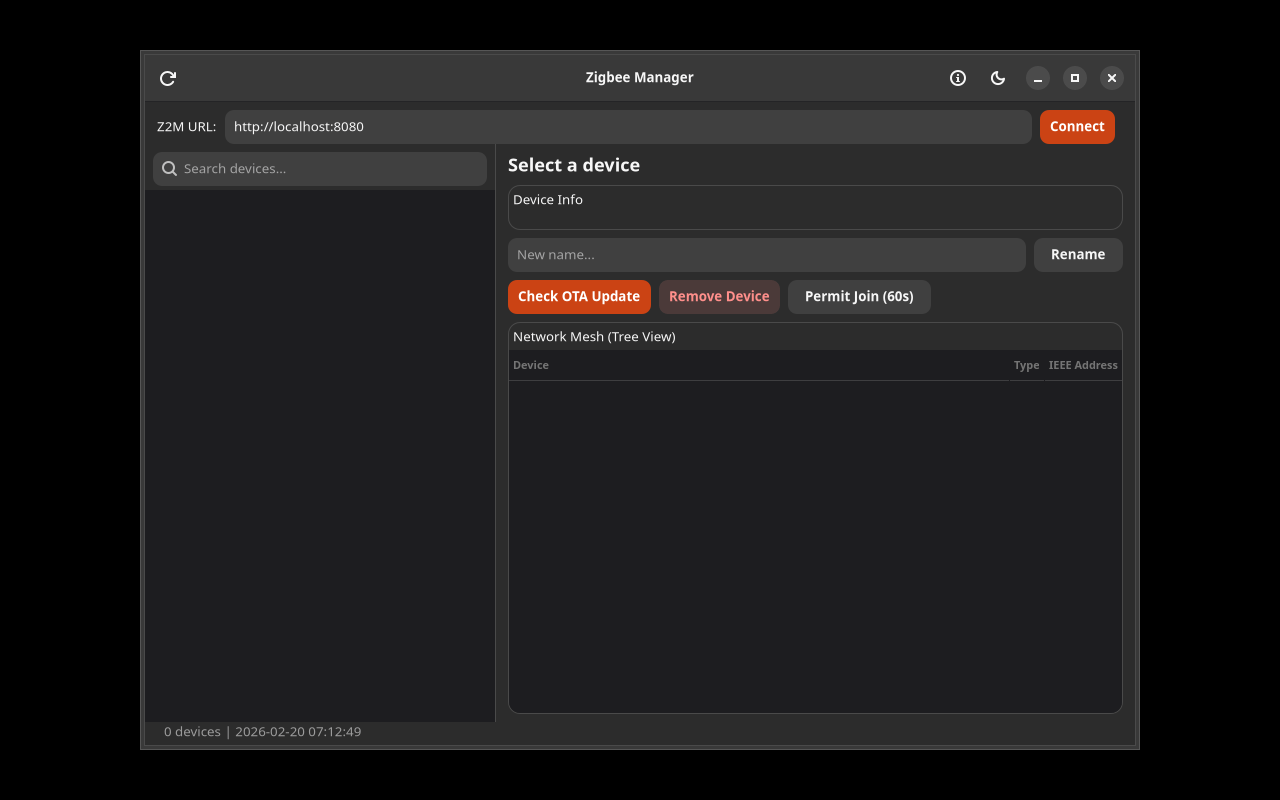
Task: Click the Device column header
Action: pyautogui.click(x=530, y=365)
